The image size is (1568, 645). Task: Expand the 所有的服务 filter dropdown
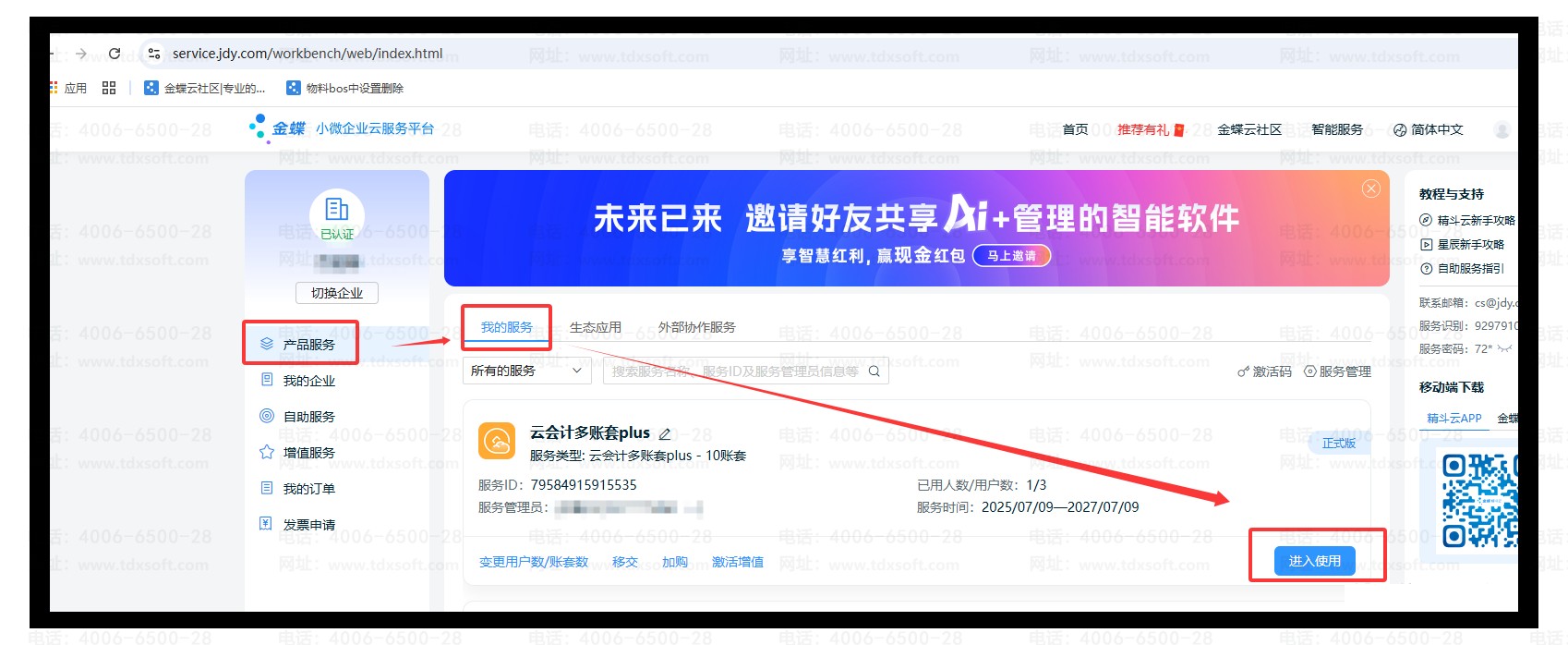pos(526,371)
